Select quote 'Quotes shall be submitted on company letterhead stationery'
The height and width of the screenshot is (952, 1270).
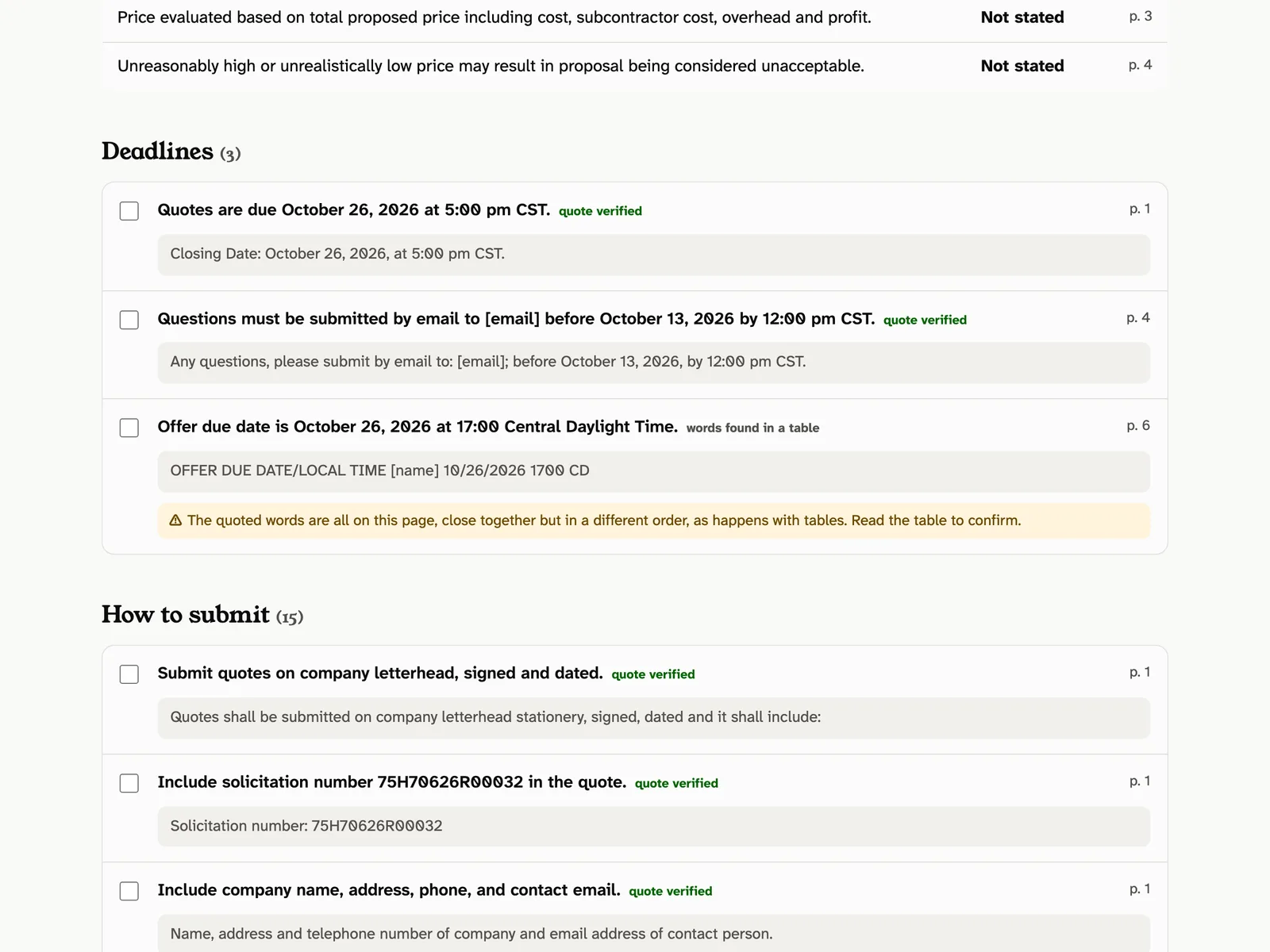click(x=654, y=717)
